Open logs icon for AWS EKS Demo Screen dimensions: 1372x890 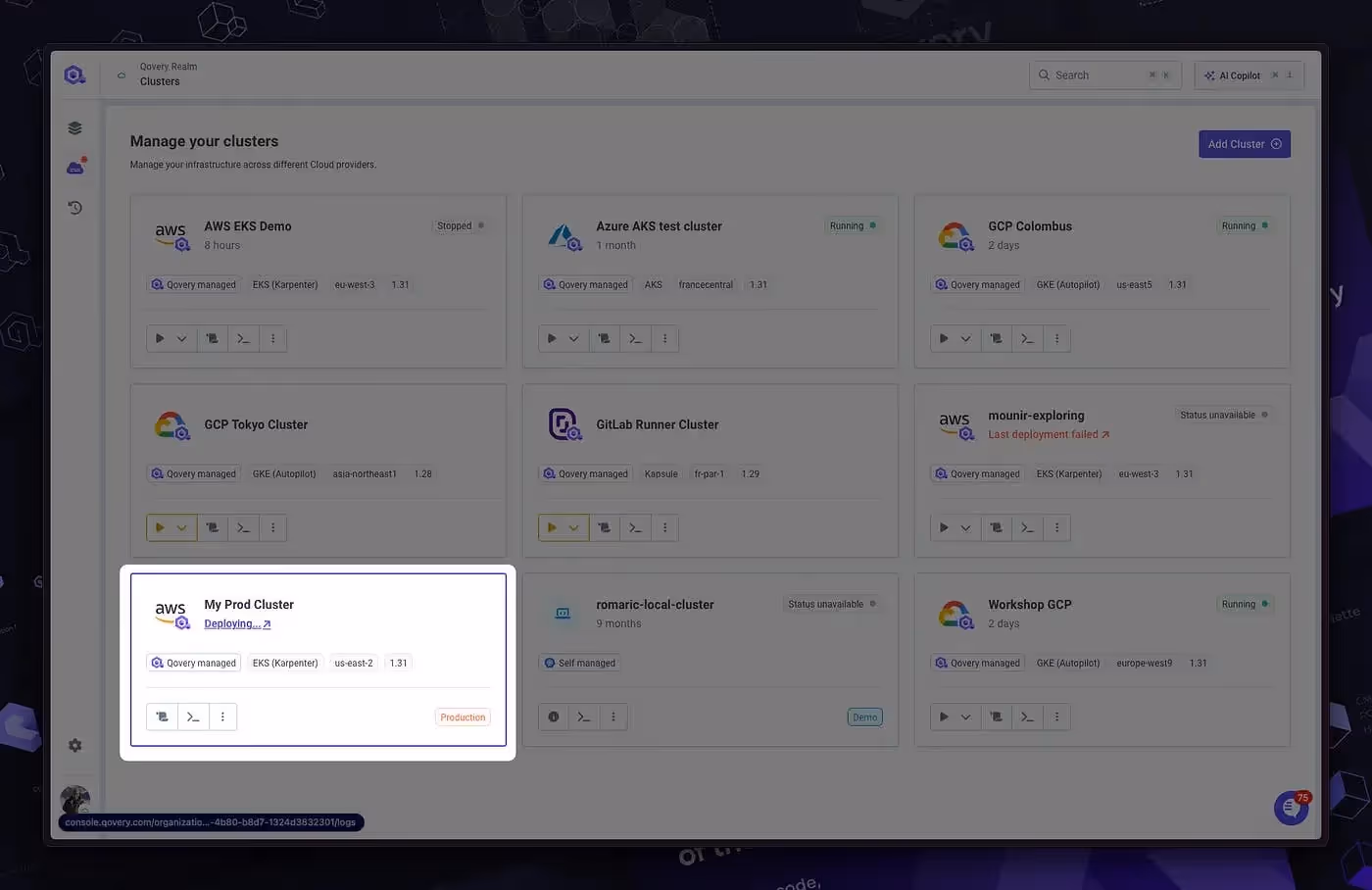[x=212, y=338]
